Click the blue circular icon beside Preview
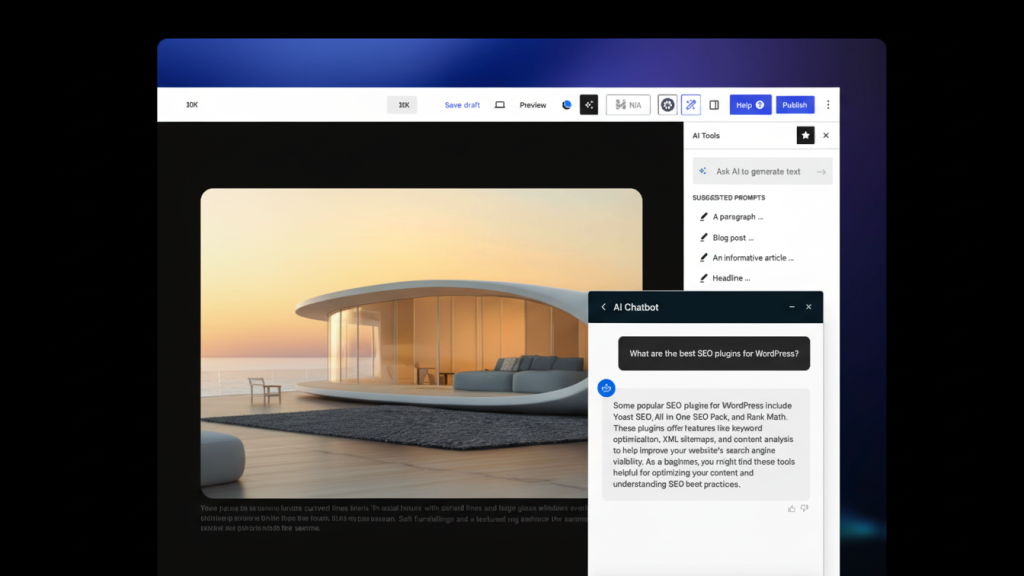Viewport: 1024px width, 576px height. pyautogui.click(x=567, y=105)
